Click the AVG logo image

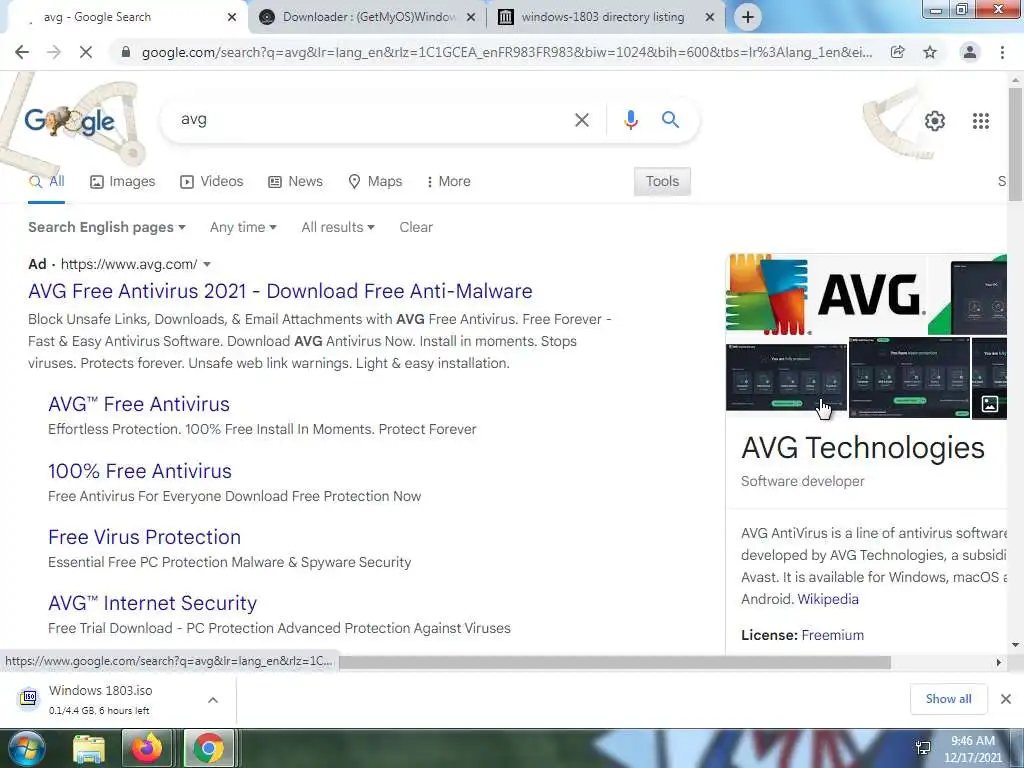(x=825, y=295)
